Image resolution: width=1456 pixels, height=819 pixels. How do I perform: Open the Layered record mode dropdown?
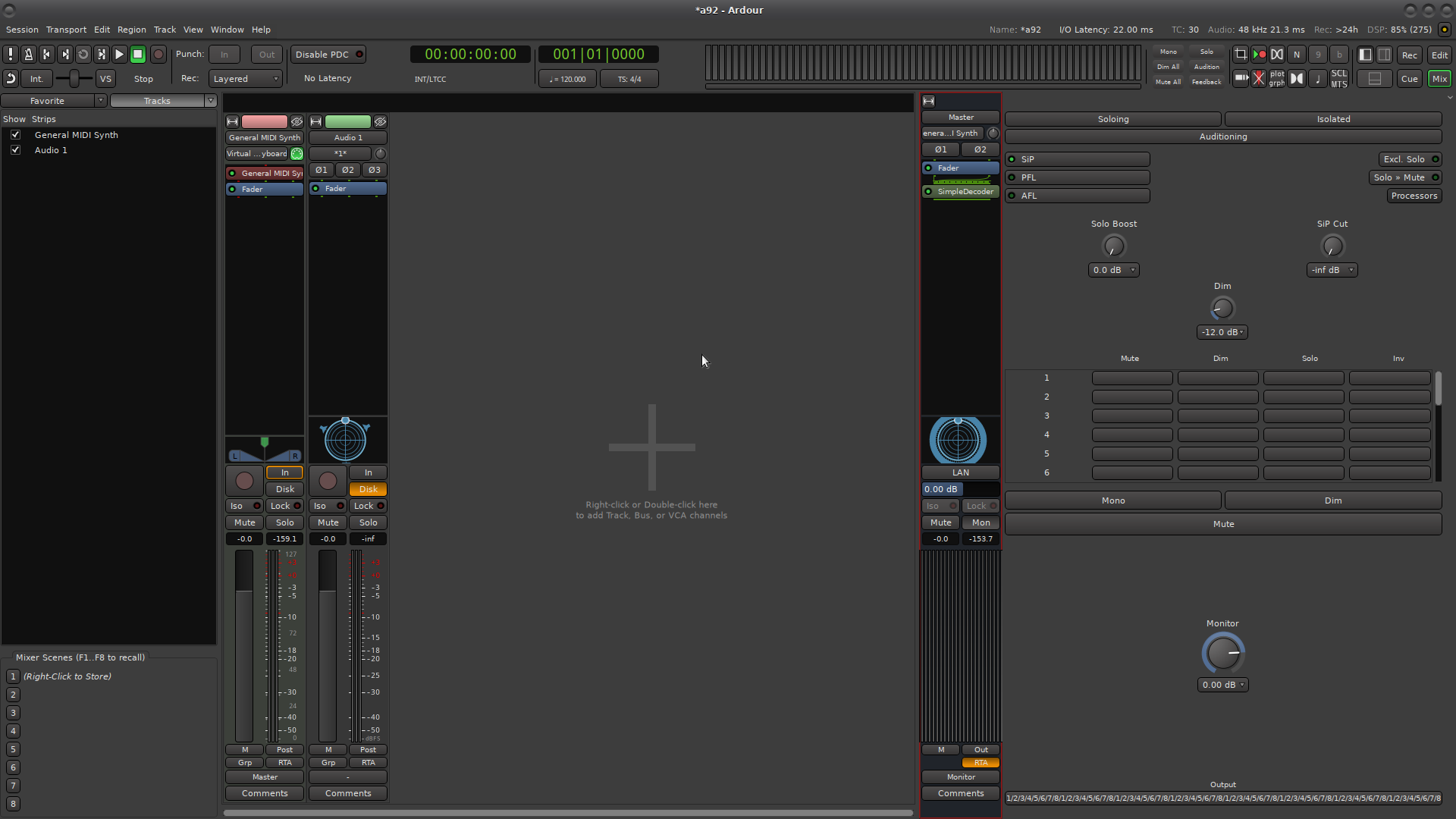point(246,79)
